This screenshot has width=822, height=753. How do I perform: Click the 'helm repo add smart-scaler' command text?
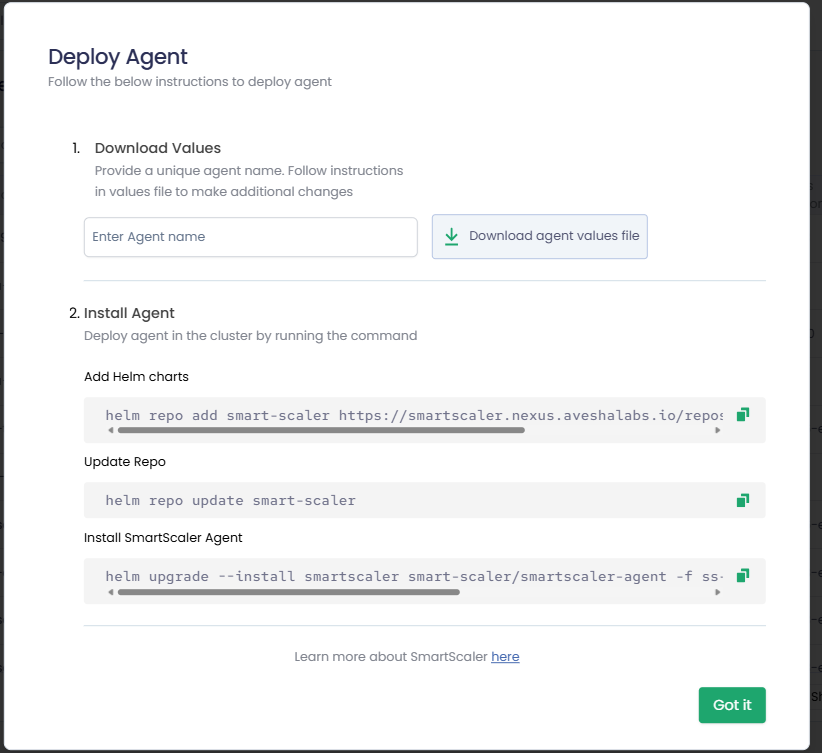pos(414,415)
